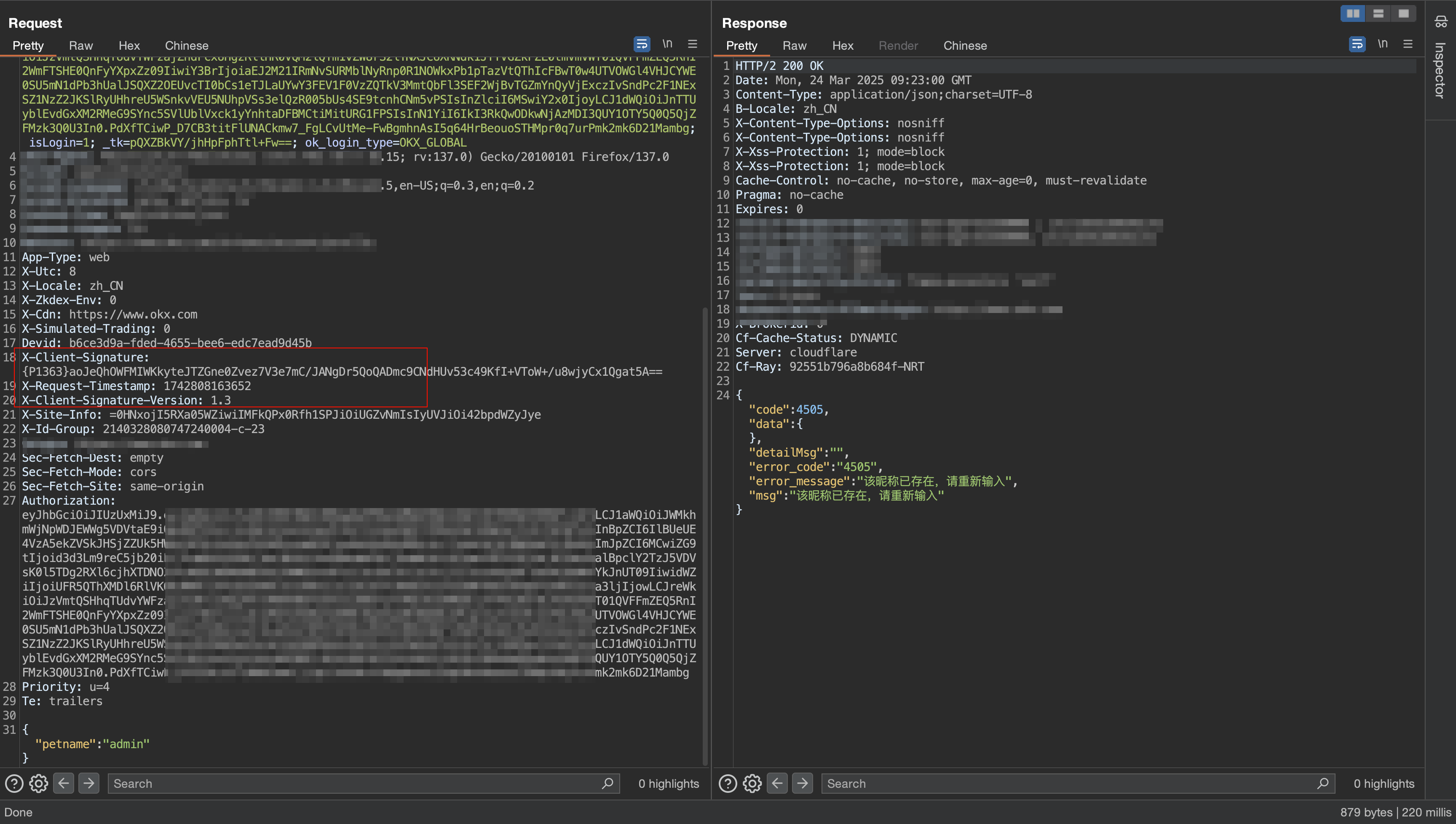
Task: Click the X-Simulated-Trading: 0 header
Action: pyautogui.click(x=96, y=328)
